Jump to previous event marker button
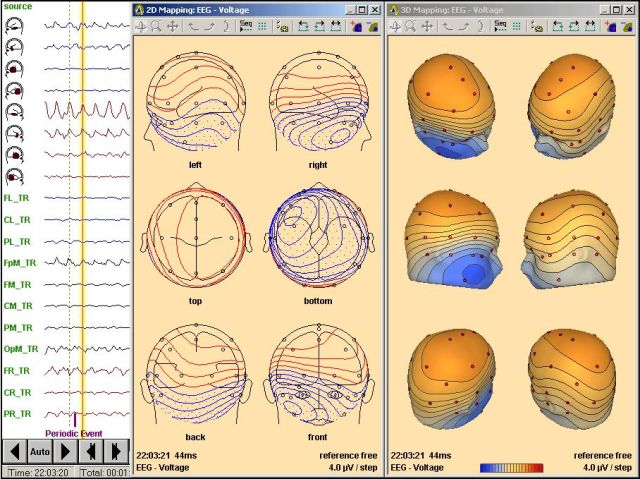The height and width of the screenshot is (479, 640). (x=91, y=451)
